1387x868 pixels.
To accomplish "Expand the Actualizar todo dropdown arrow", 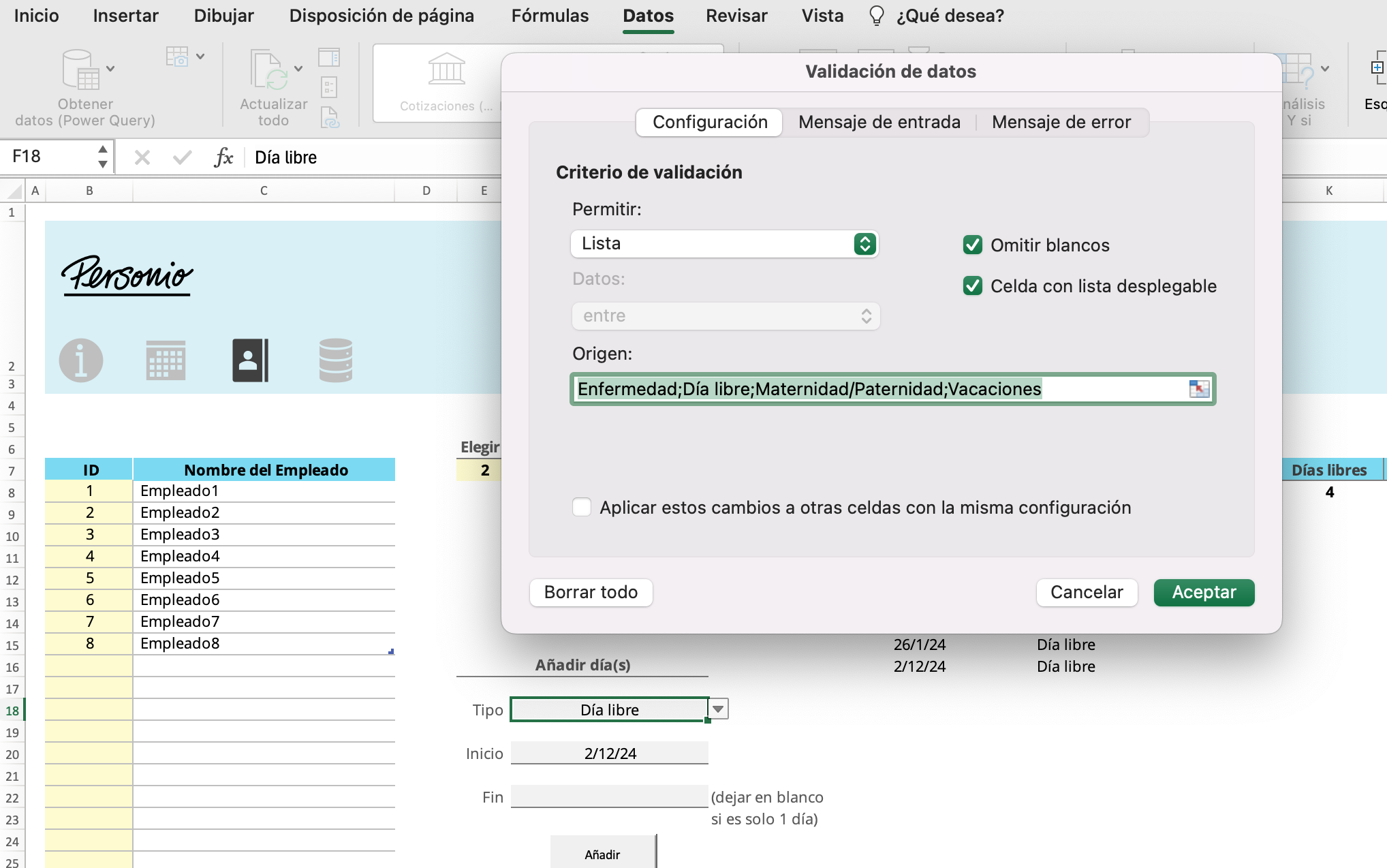I will [298, 69].
